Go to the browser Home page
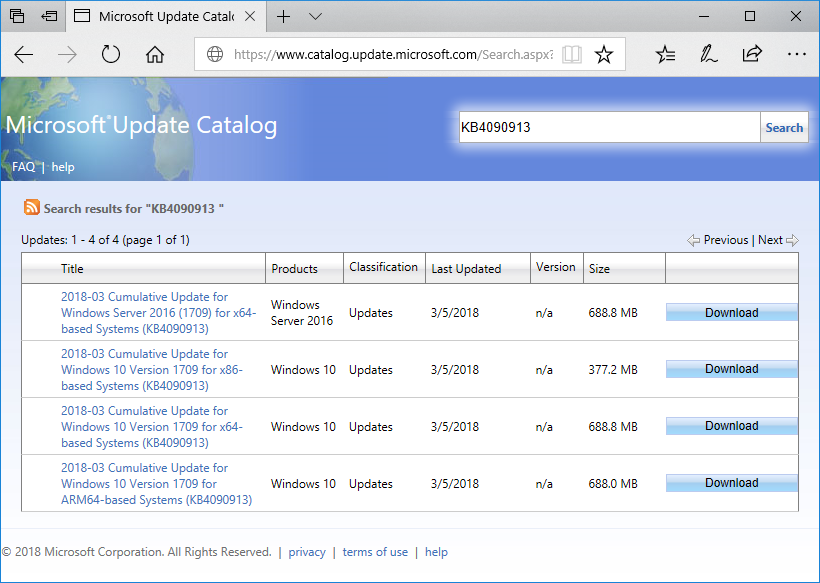Screen dimensions: 820x583 (155, 55)
